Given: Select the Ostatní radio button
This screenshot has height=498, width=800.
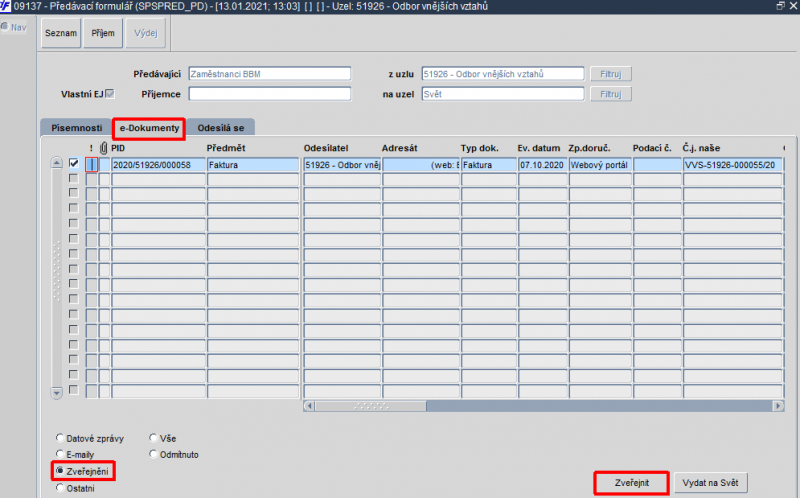Looking at the screenshot, I should (60, 488).
